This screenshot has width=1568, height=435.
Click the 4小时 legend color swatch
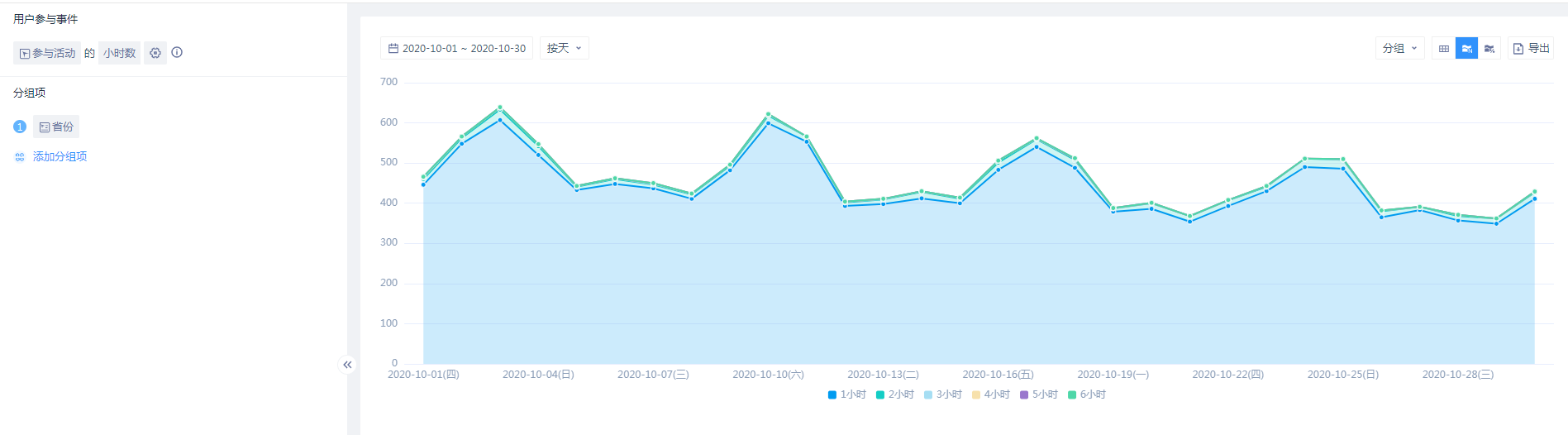976,395
